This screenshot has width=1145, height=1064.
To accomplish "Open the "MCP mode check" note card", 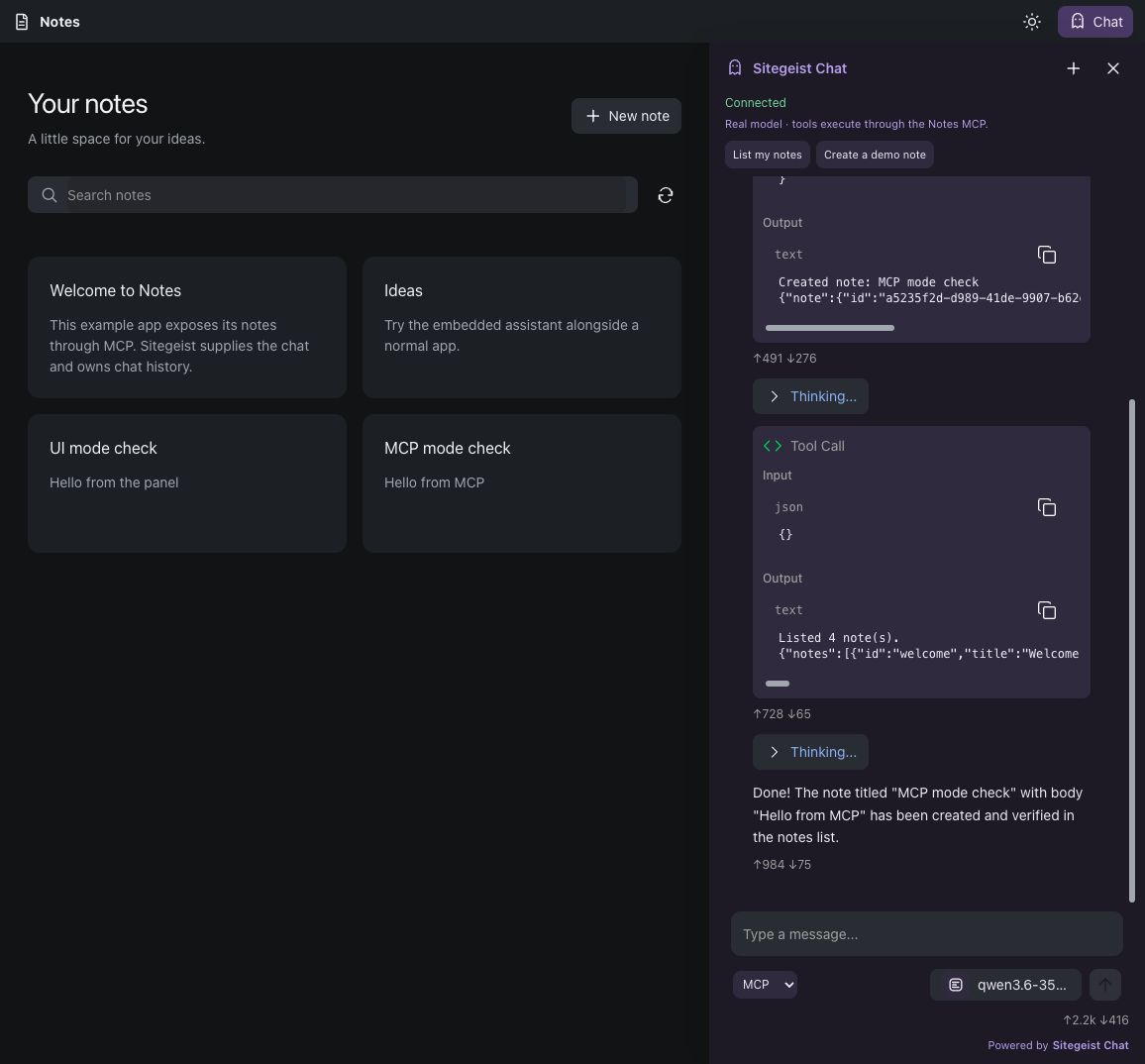I will [521, 483].
